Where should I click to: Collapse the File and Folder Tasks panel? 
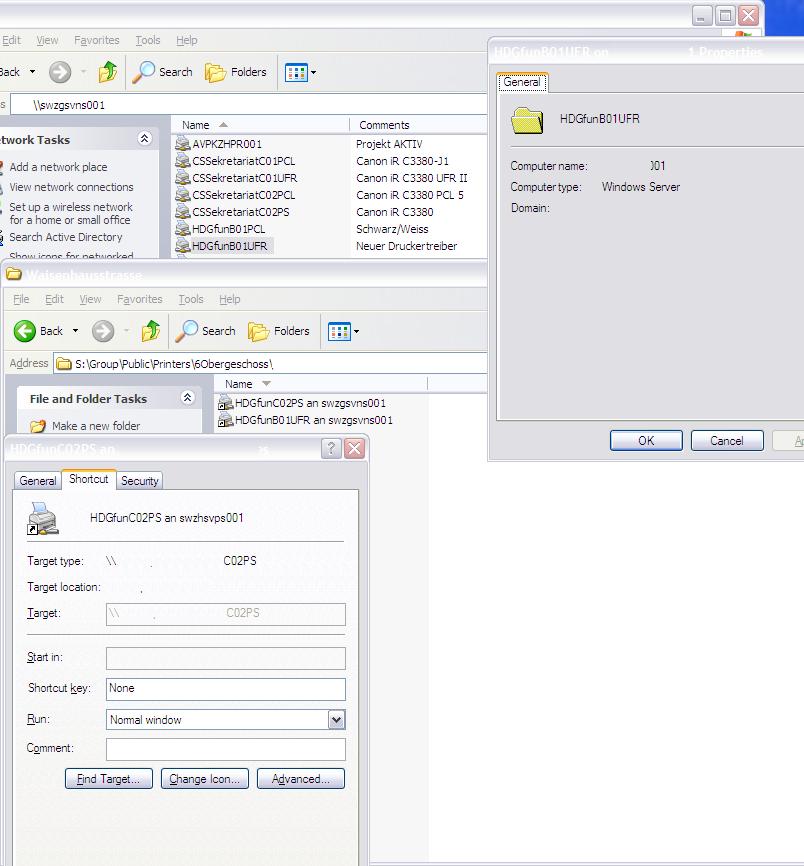pos(187,398)
